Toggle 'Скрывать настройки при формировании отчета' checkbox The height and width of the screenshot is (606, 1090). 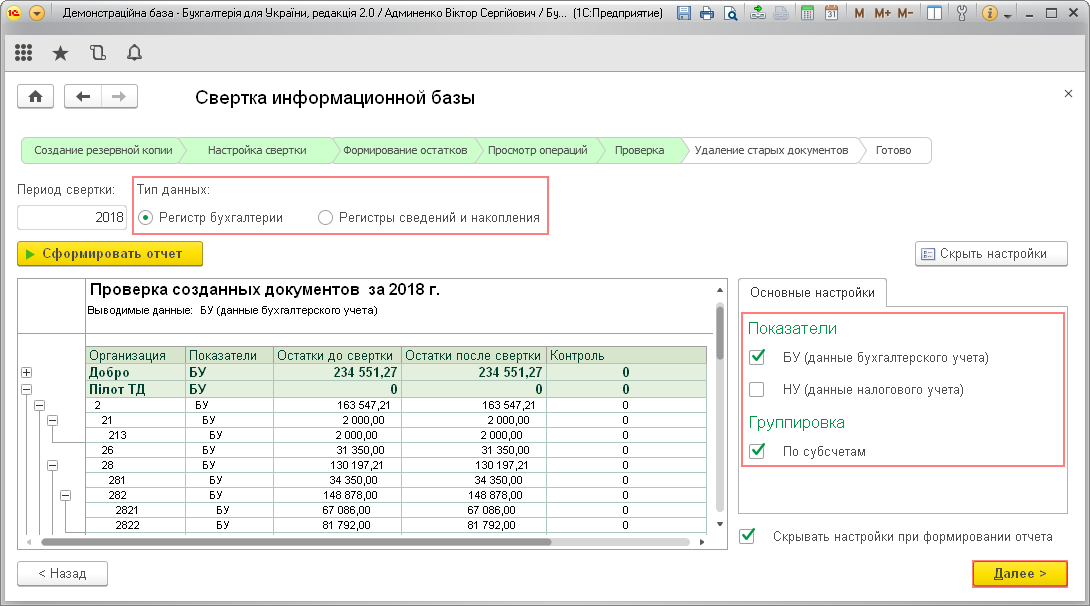tap(747, 536)
